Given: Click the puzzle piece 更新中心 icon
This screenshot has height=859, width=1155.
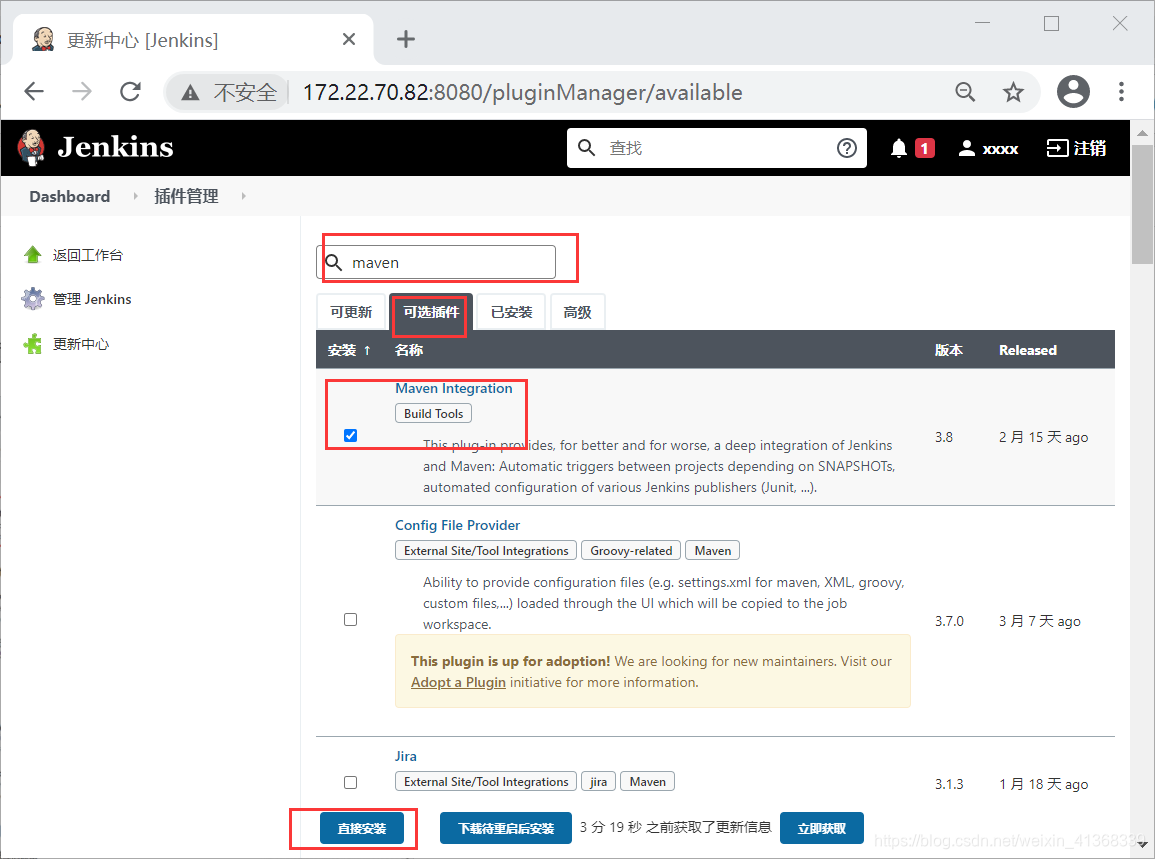Looking at the screenshot, I should (32, 344).
